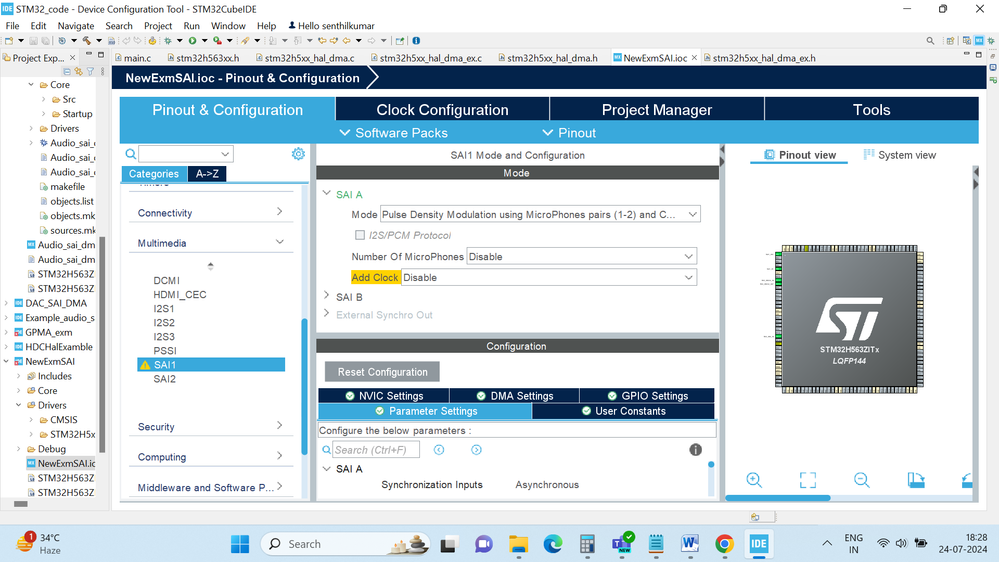999x562 pixels.
Task: Click the export pinout view icon
Action: pos(916,480)
